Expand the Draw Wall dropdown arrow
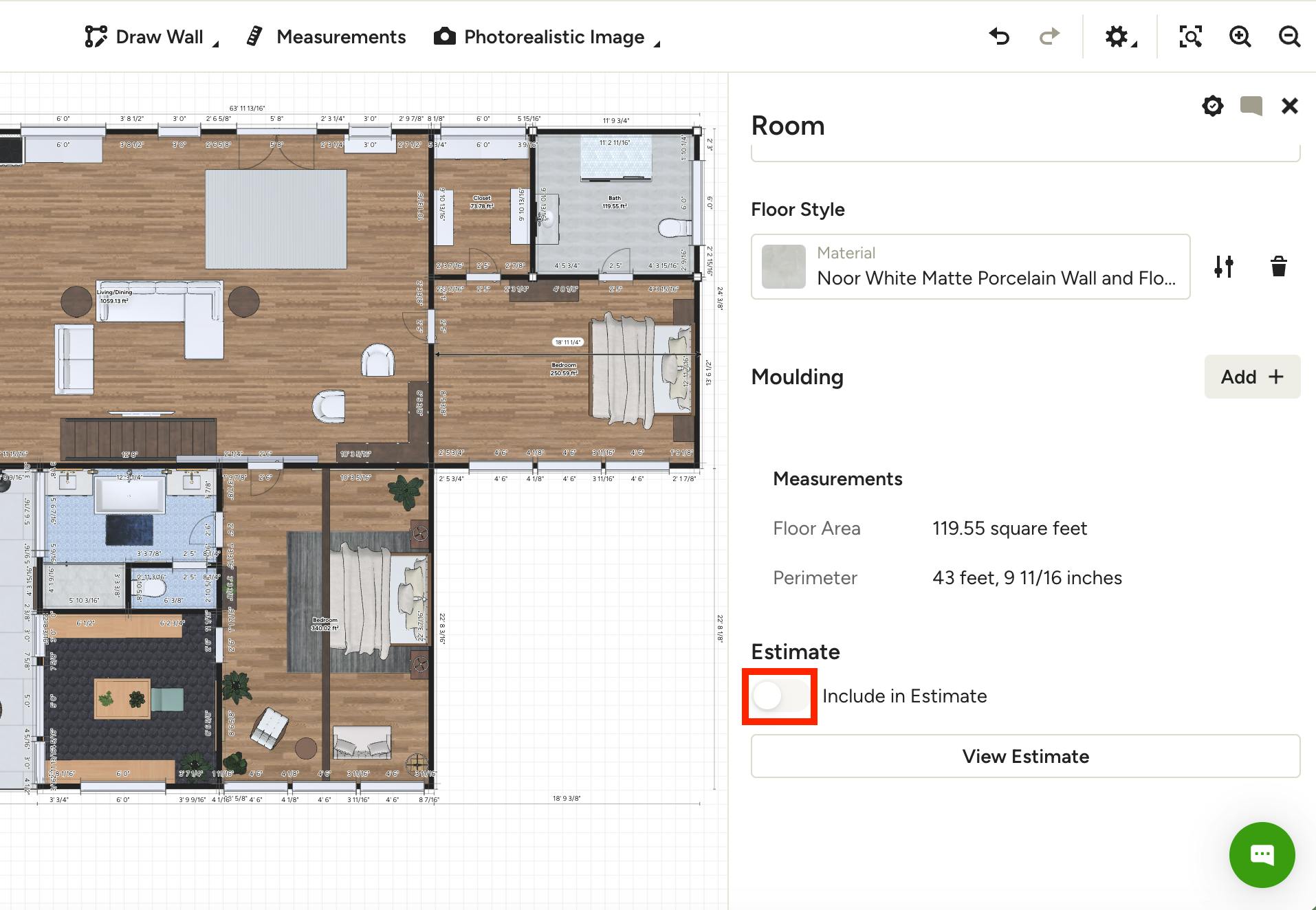Image resolution: width=1316 pixels, height=910 pixels. [x=215, y=43]
